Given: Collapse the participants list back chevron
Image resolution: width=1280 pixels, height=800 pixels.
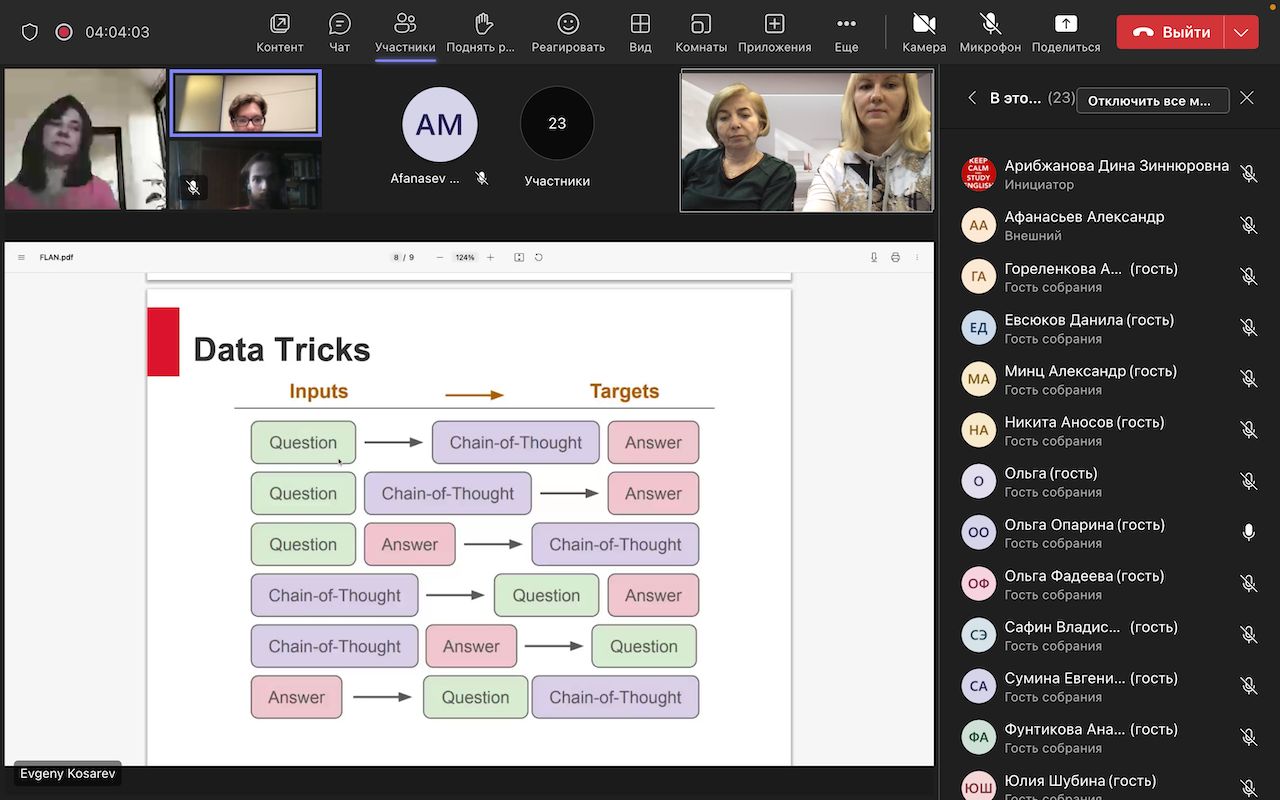Looking at the screenshot, I should click(972, 98).
